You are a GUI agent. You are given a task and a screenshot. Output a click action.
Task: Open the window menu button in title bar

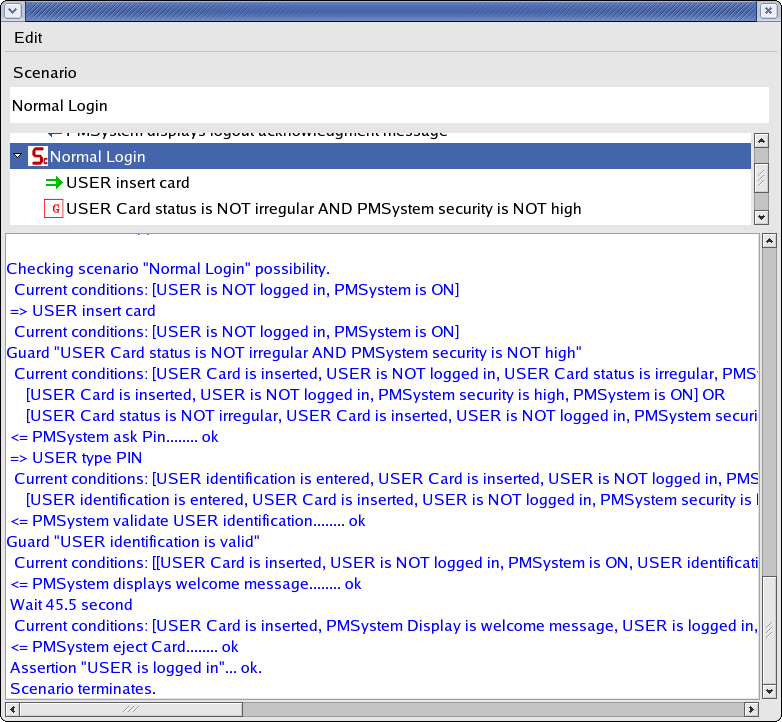[12, 10]
